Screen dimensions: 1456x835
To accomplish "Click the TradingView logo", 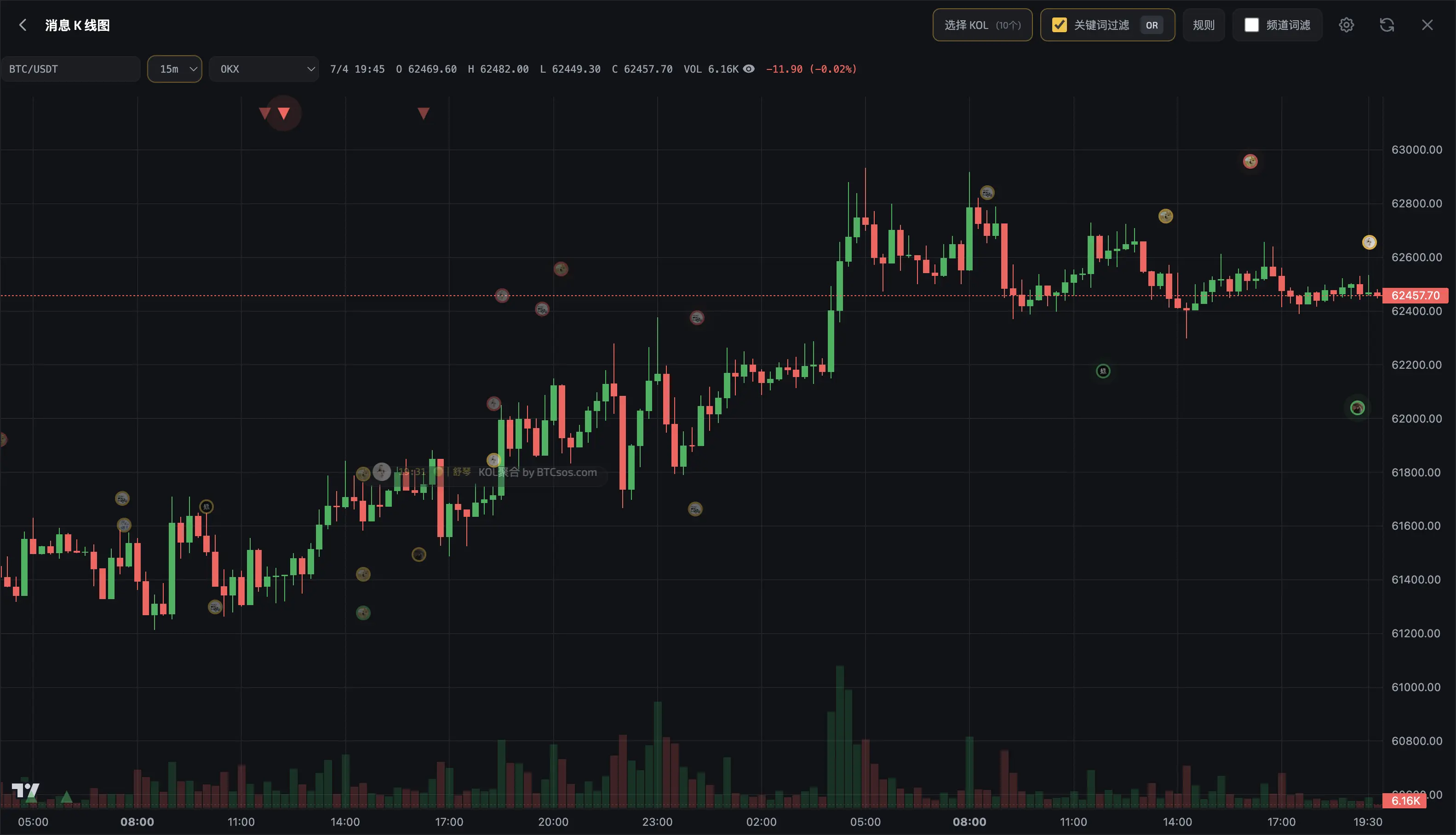I will tap(26, 791).
